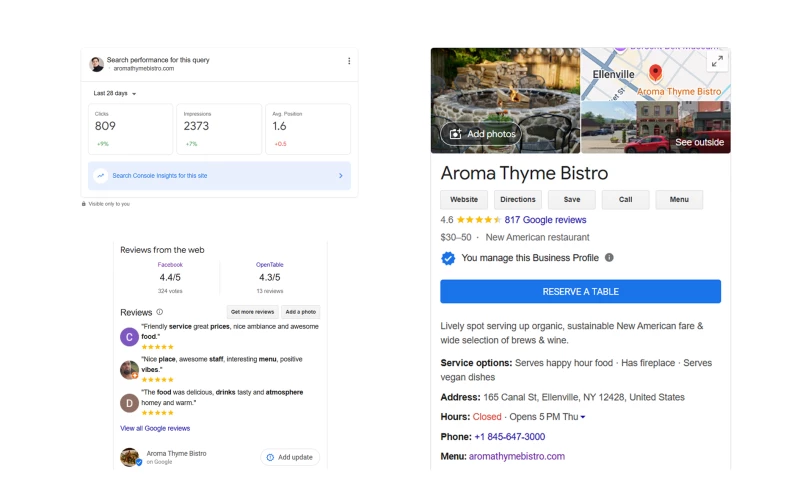Click the phone number +1 845-647-3000
800x480 pixels.
(x=510, y=437)
